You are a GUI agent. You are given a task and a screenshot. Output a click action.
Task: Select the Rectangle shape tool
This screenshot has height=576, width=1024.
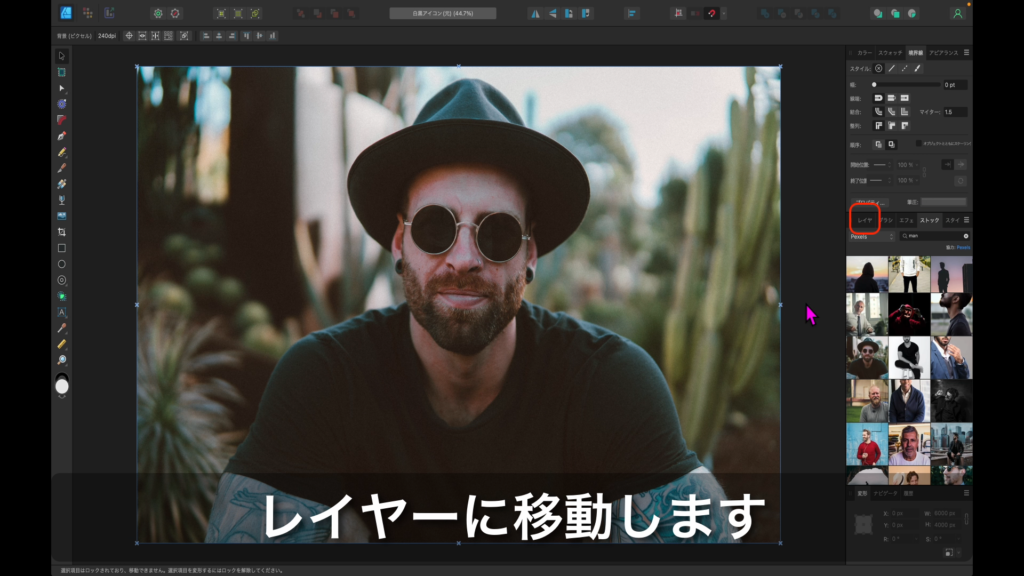click(61, 248)
